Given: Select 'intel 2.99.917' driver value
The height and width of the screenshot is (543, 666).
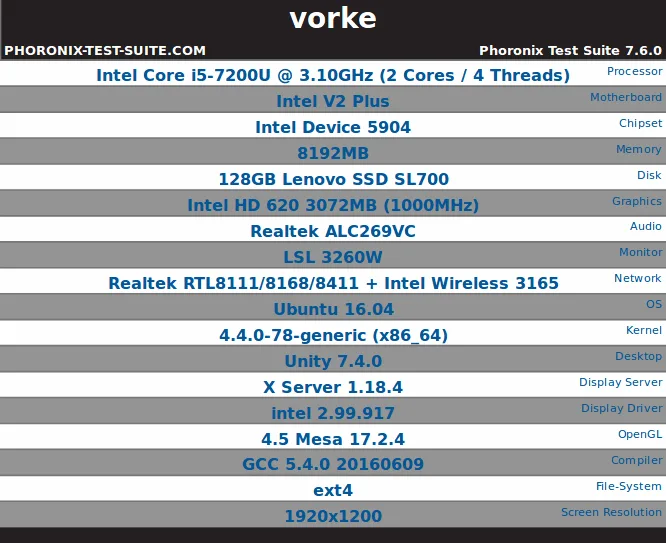Looking at the screenshot, I should [x=333, y=413].
